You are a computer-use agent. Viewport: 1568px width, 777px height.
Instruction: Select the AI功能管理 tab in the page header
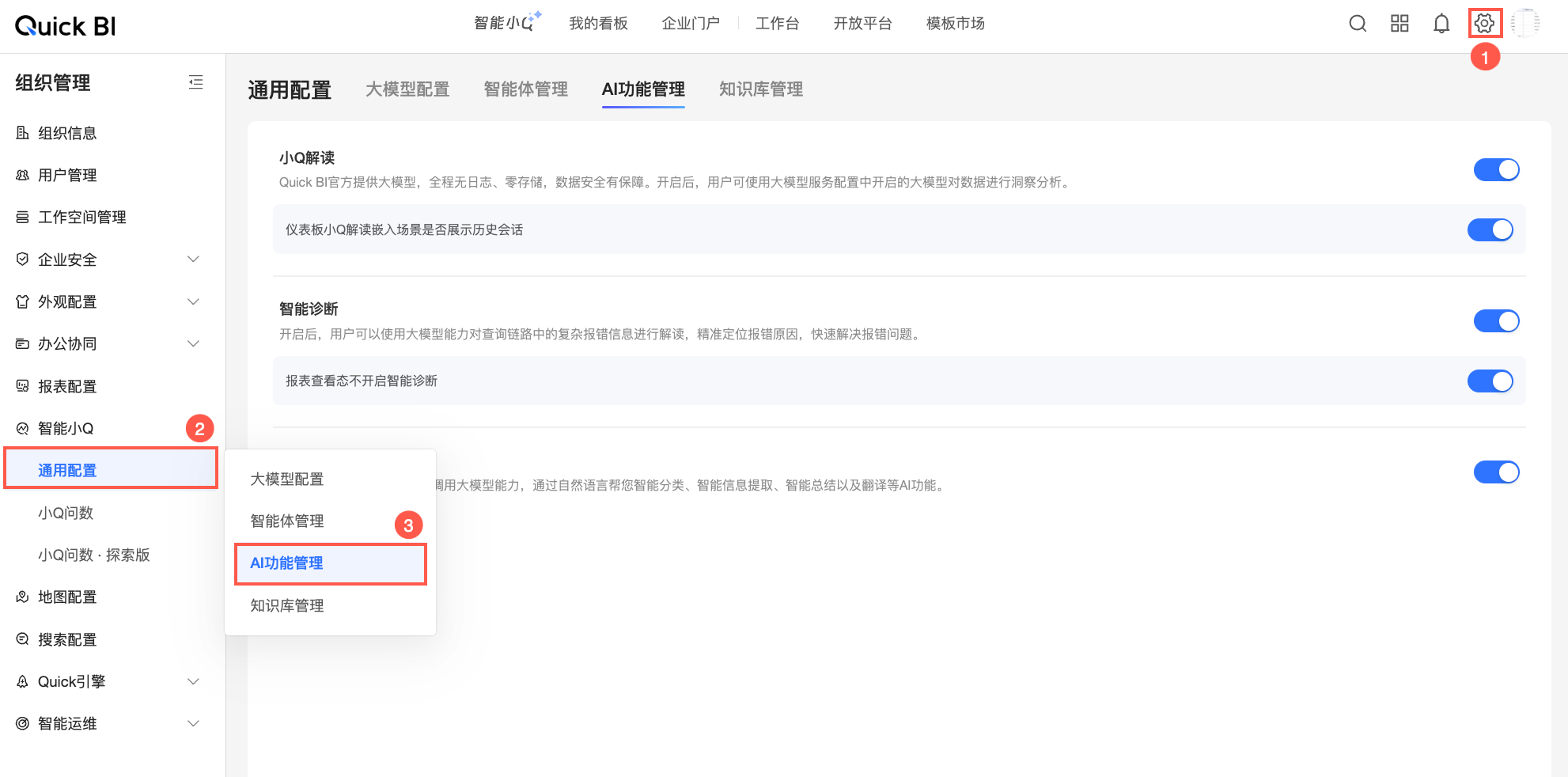point(643,89)
